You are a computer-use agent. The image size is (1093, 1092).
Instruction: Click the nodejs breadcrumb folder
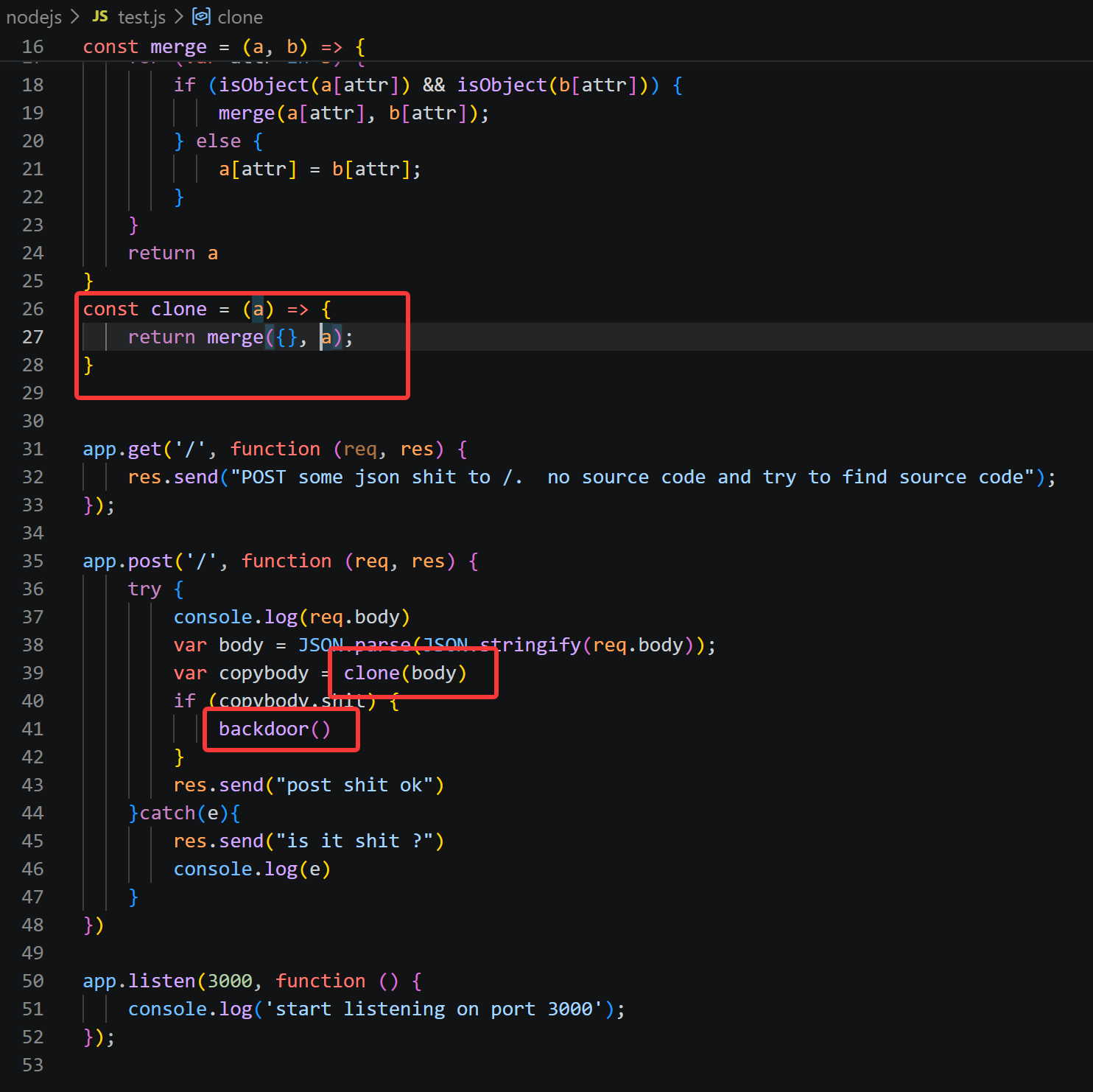pyautogui.click(x=34, y=17)
